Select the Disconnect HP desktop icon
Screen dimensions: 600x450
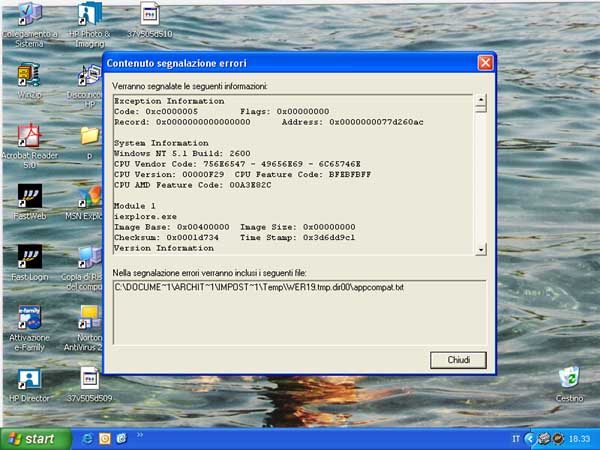(85, 86)
